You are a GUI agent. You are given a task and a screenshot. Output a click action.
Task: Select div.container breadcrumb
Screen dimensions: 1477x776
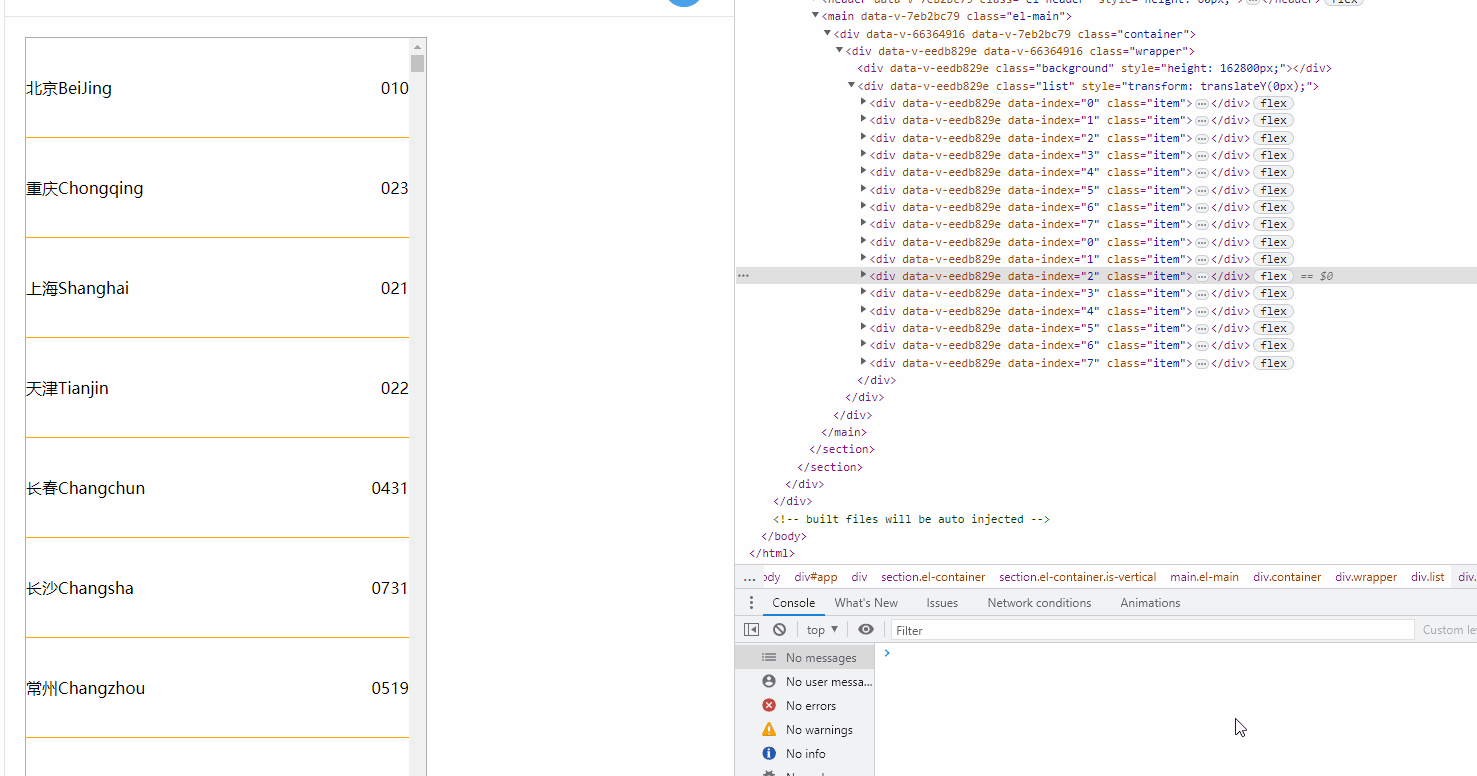(1287, 577)
